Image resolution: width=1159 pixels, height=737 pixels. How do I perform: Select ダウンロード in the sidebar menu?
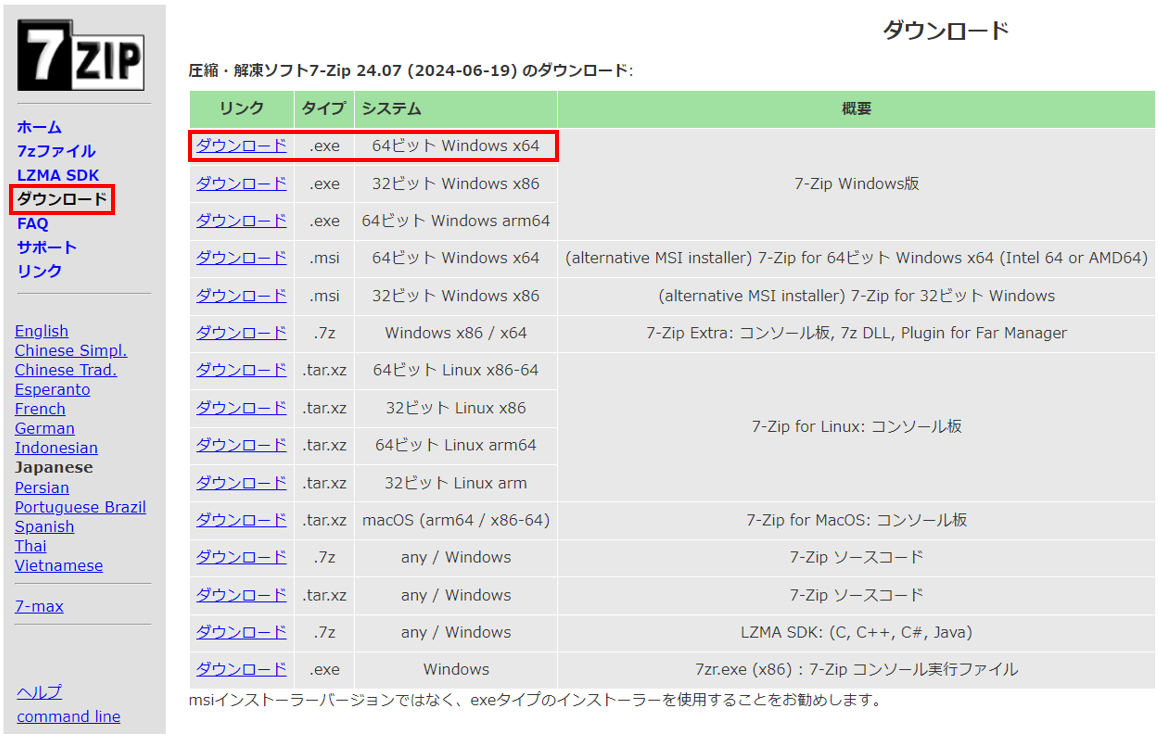coord(62,199)
